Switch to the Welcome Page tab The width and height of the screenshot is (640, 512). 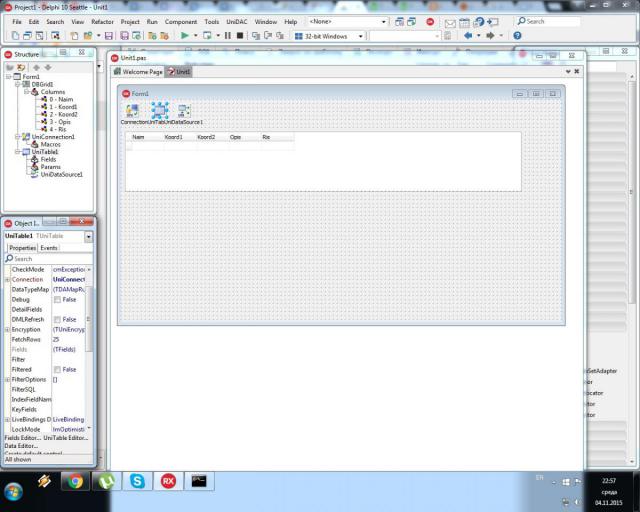tap(138, 72)
